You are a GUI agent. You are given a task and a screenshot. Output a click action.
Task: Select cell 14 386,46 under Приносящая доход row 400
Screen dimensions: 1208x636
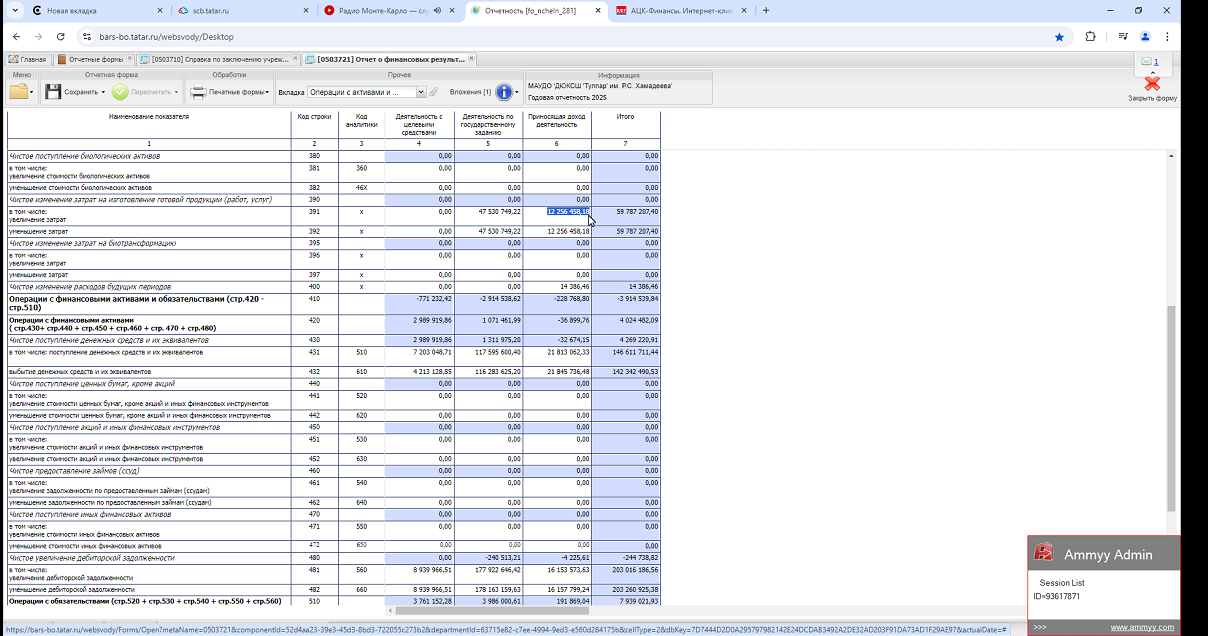[x=557, y=287]
